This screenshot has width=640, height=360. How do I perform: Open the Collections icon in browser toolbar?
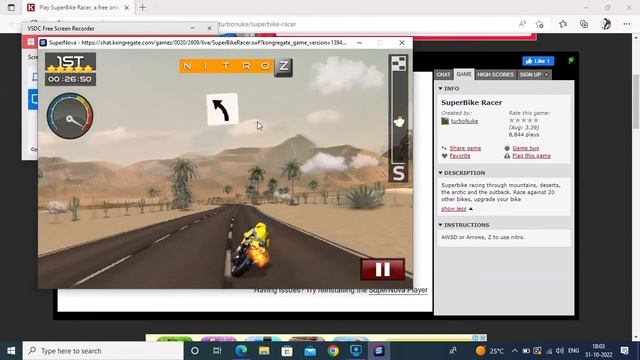(x=584, y=24)
